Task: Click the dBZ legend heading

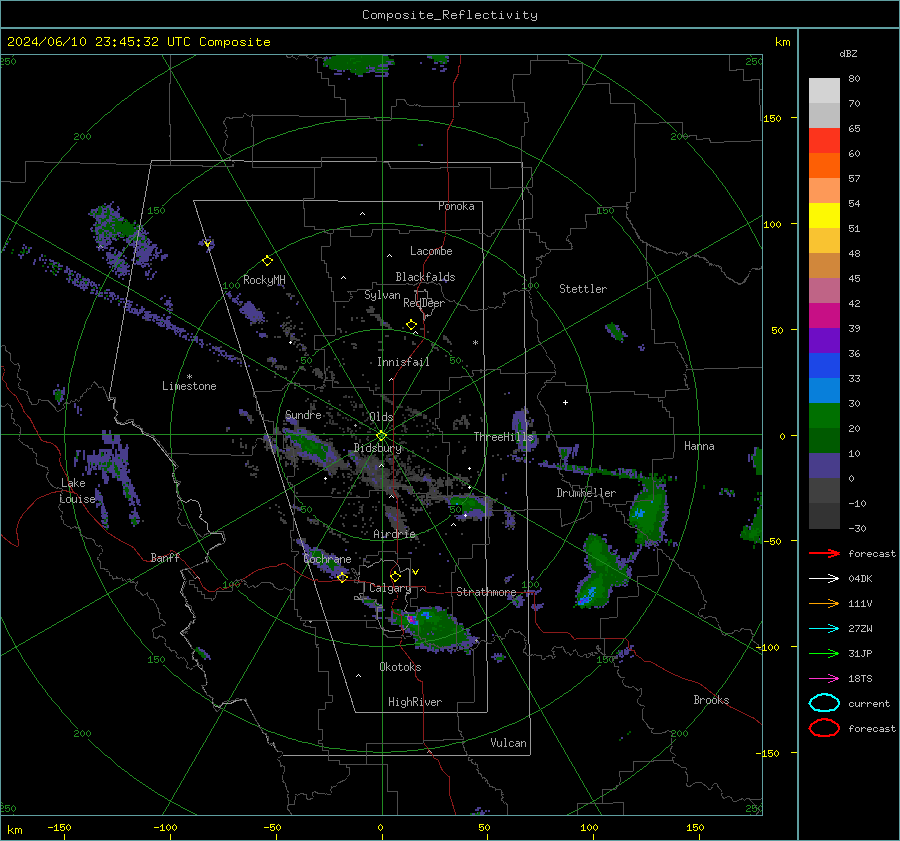Action: (848, 53)
